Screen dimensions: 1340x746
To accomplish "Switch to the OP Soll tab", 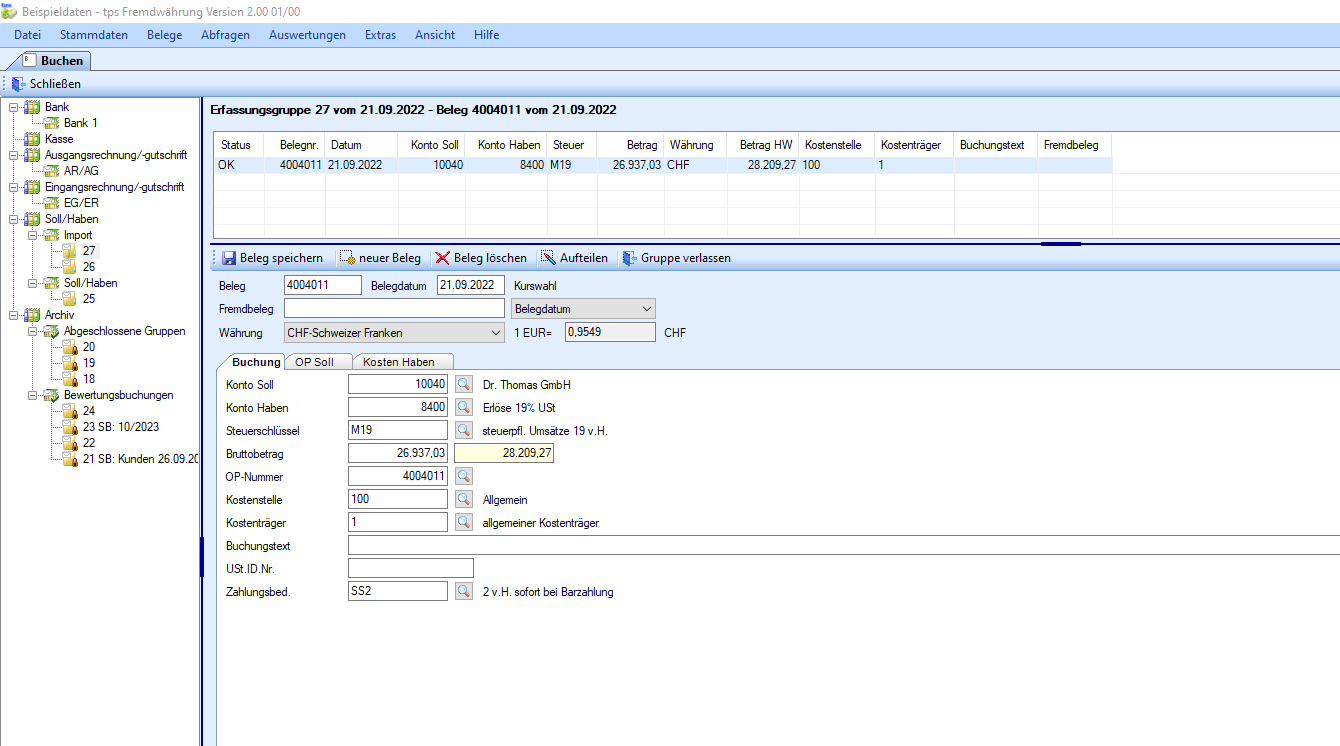I will (x=314, y=362).
